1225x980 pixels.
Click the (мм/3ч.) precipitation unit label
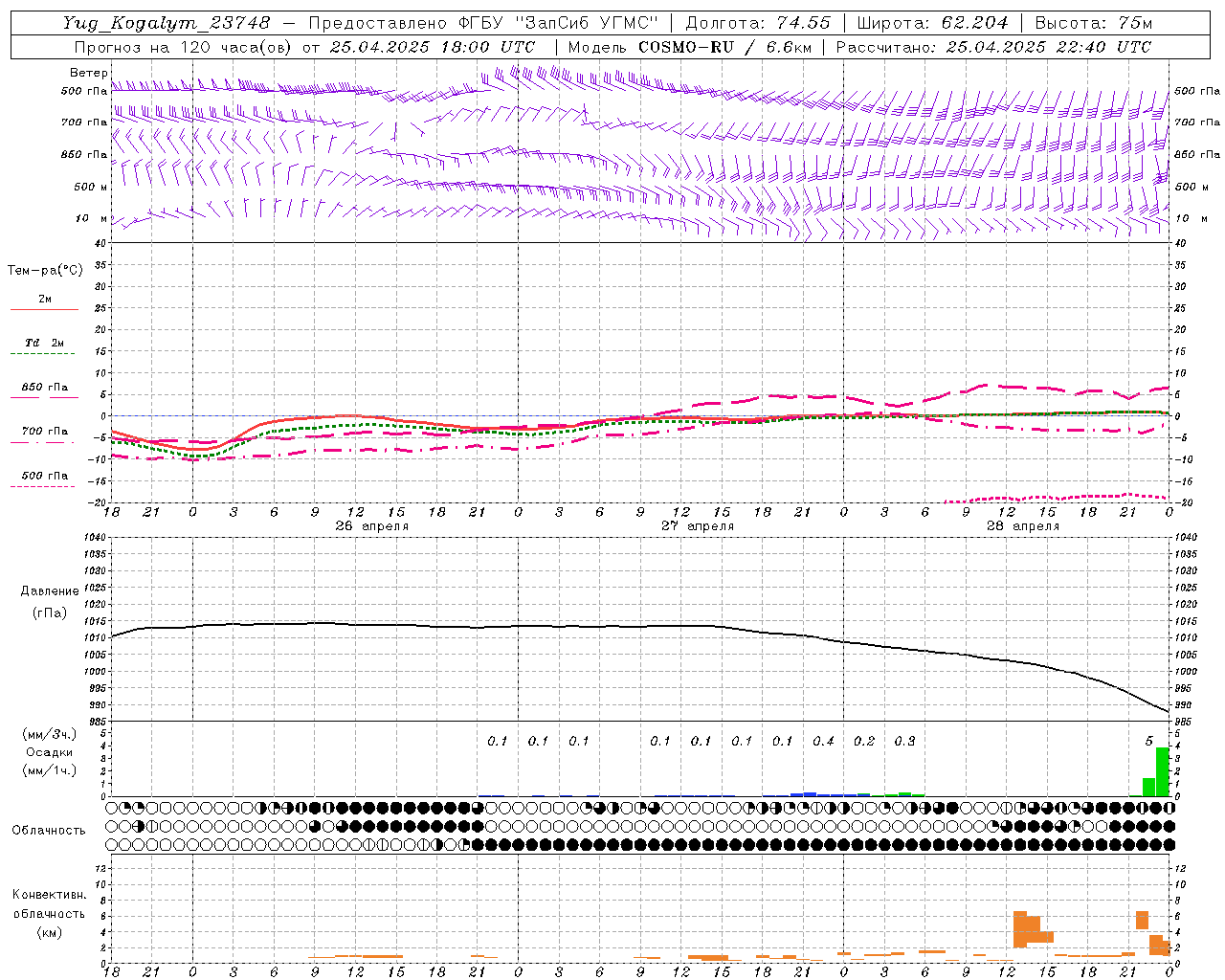pos(50,734)
